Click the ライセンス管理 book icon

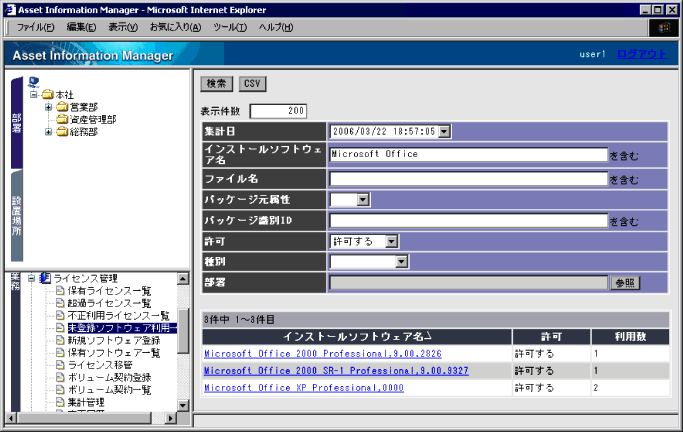click(45, 278)
